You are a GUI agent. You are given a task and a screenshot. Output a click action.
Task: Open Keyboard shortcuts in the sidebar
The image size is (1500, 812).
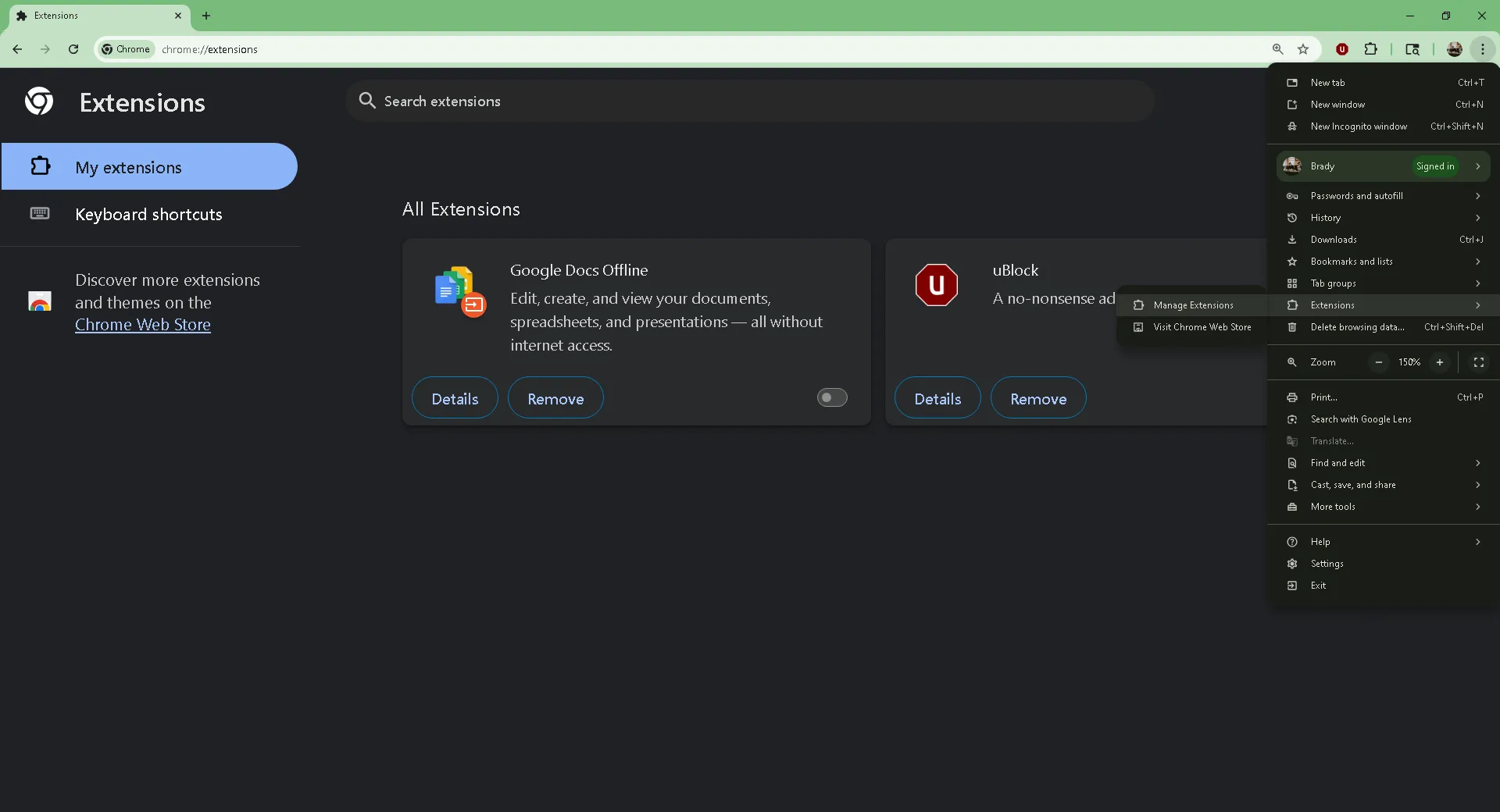click(x=148, y=215)
